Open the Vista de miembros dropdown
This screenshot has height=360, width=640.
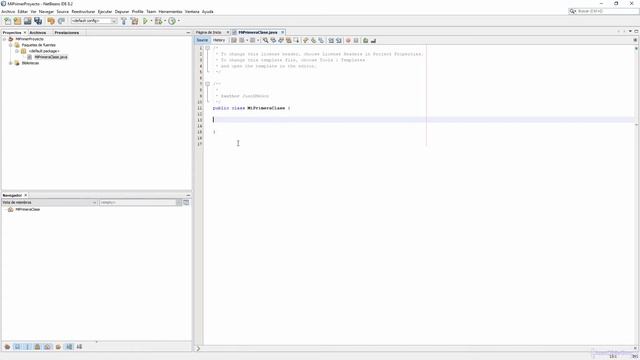(49, 202)
